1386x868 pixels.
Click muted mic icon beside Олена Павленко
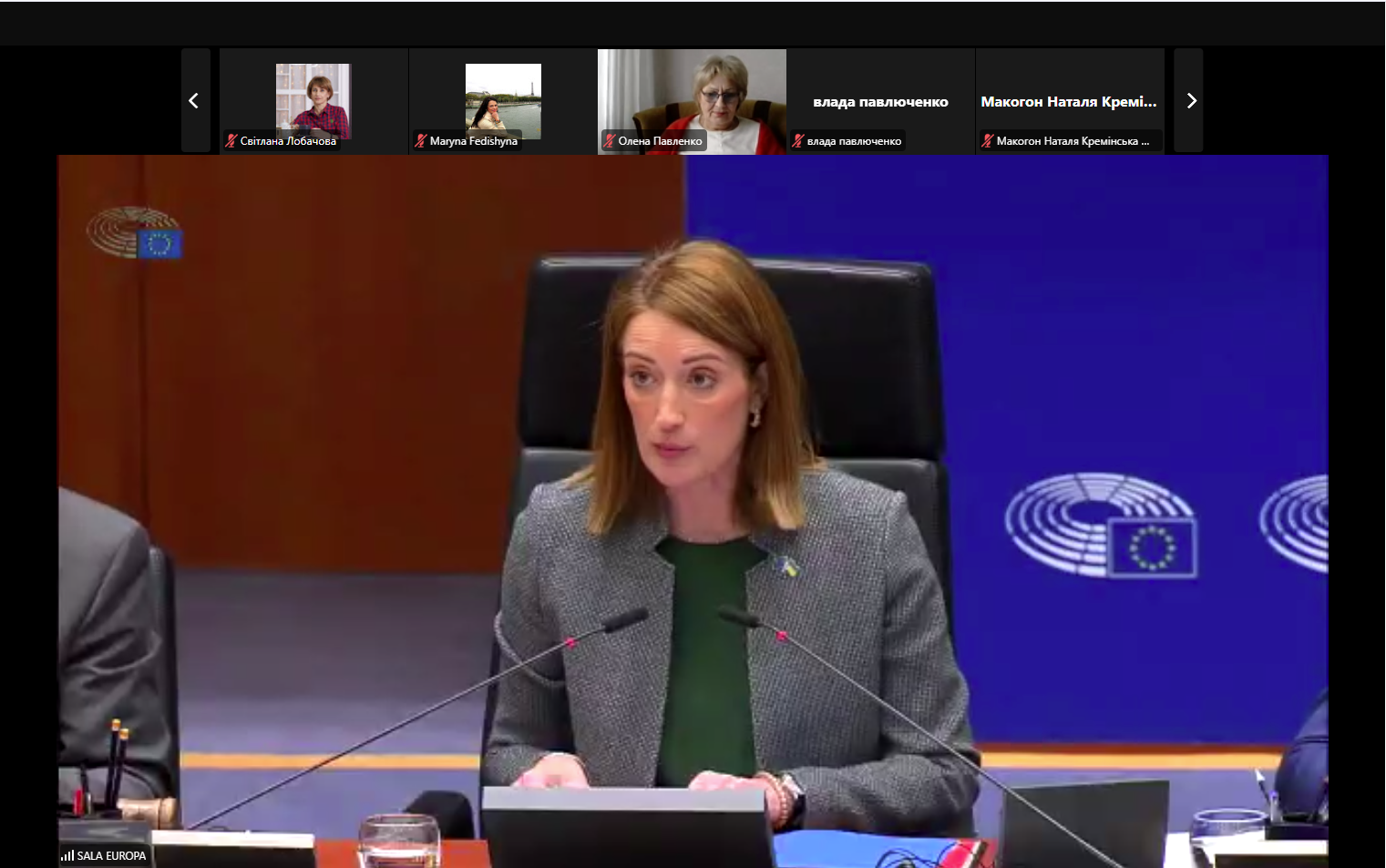609,141
